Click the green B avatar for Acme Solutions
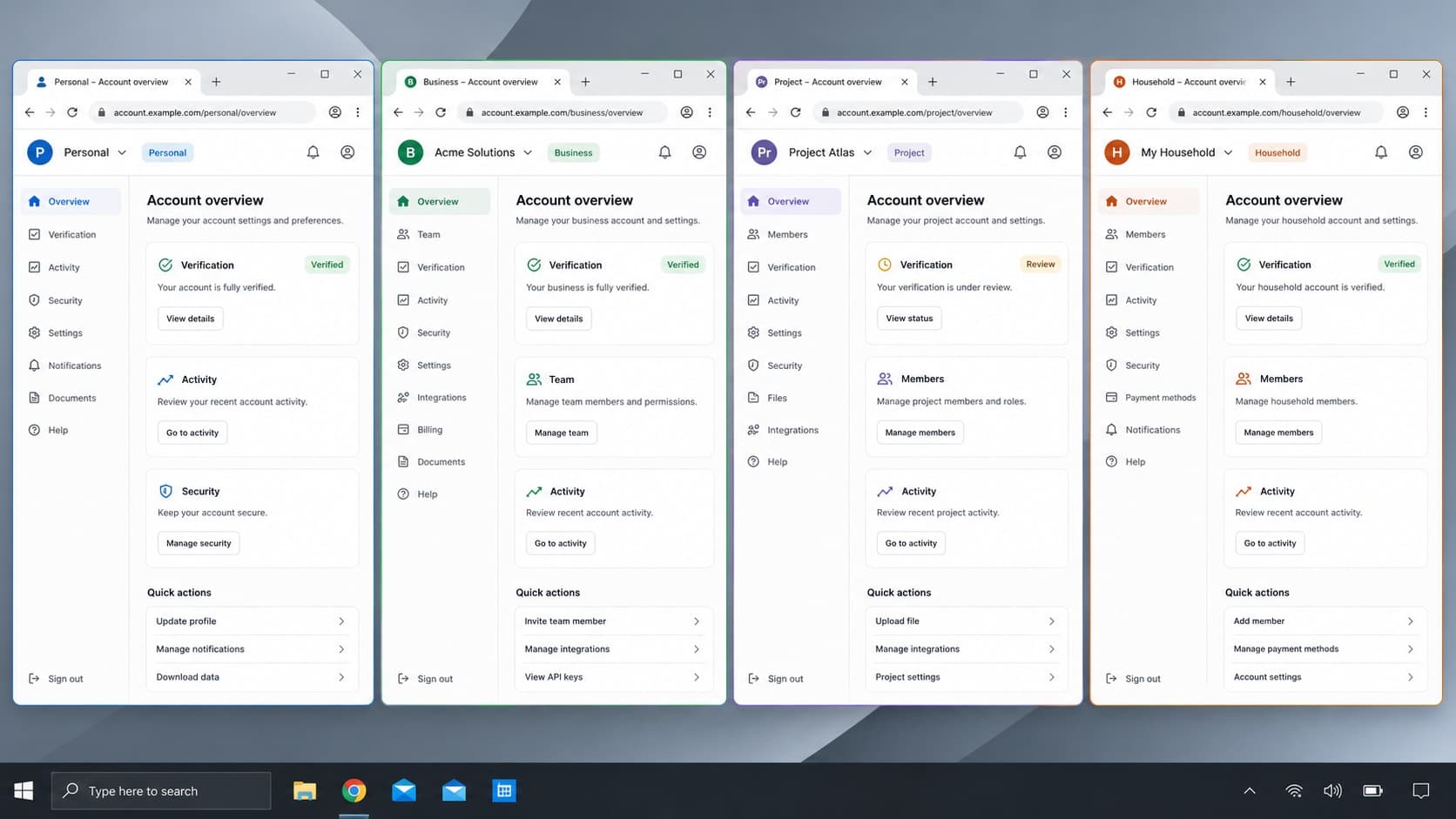1456x819 pixels. (x=410, y=152)
